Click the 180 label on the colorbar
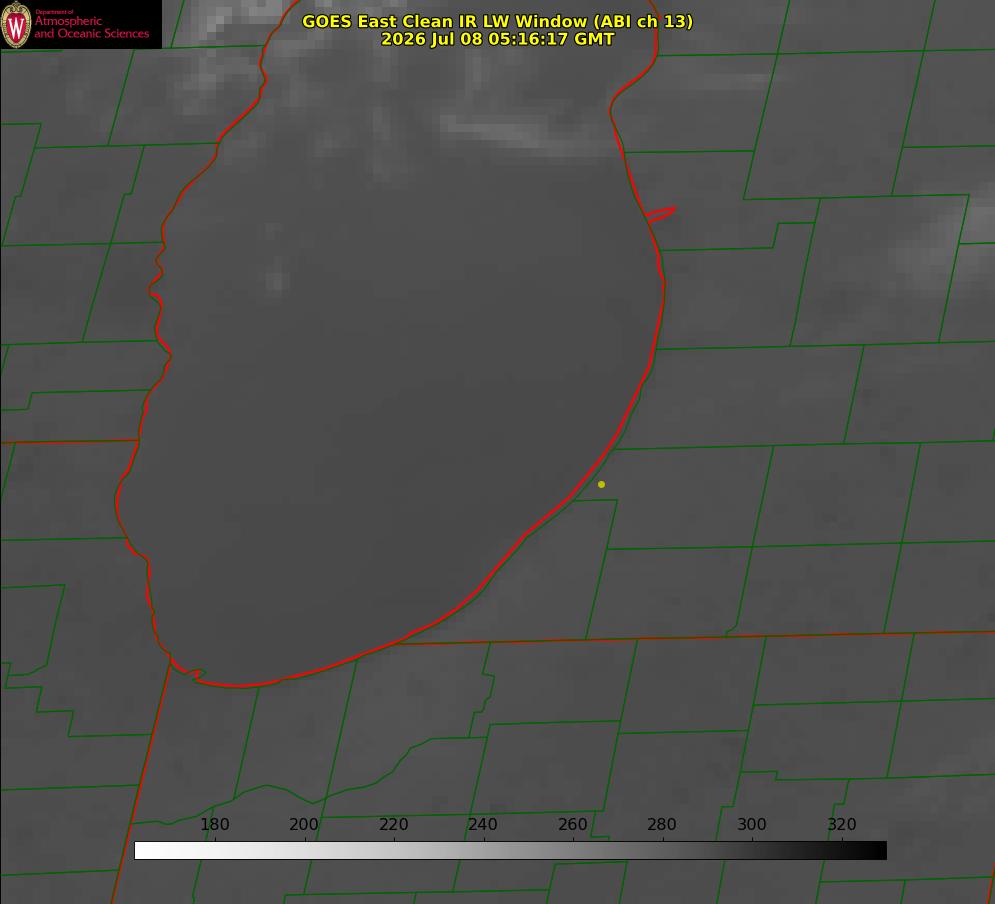Image resolution: width=995 pixels, height=904 pixels. [214, 824]
